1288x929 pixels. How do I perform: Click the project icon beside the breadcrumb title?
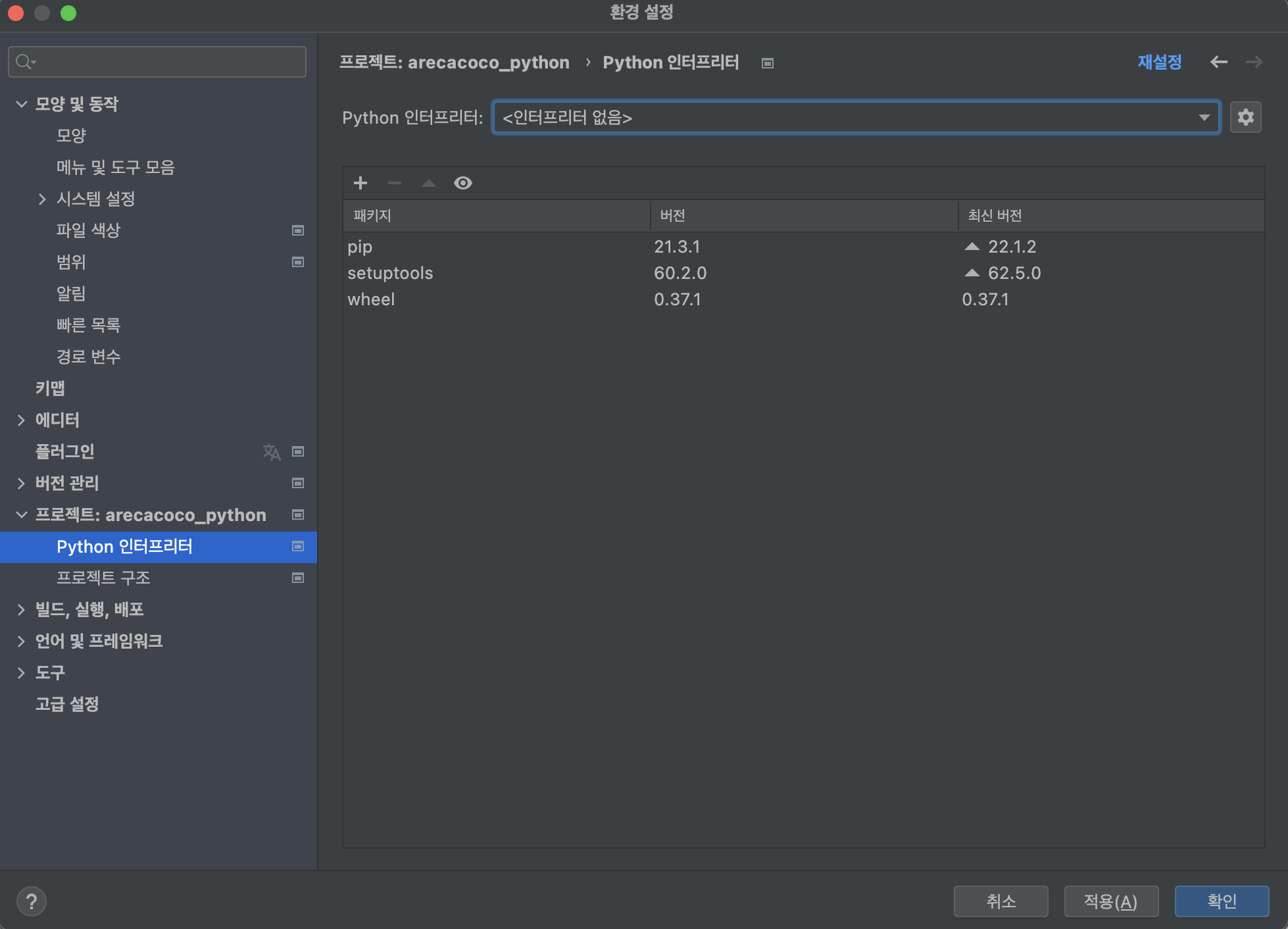pyautogui.click(x=767, y=63)
